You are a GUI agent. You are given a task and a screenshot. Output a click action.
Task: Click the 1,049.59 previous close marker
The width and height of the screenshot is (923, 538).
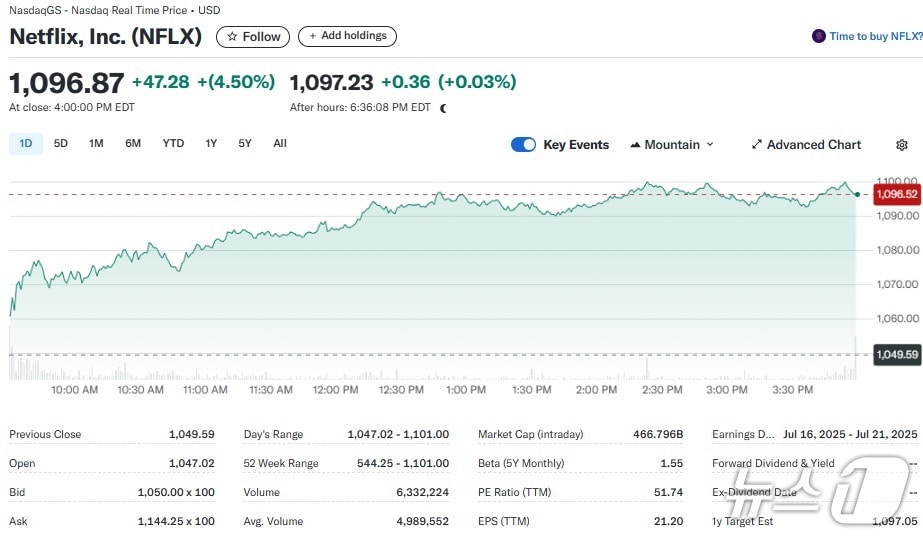click(x=895, y=354)
